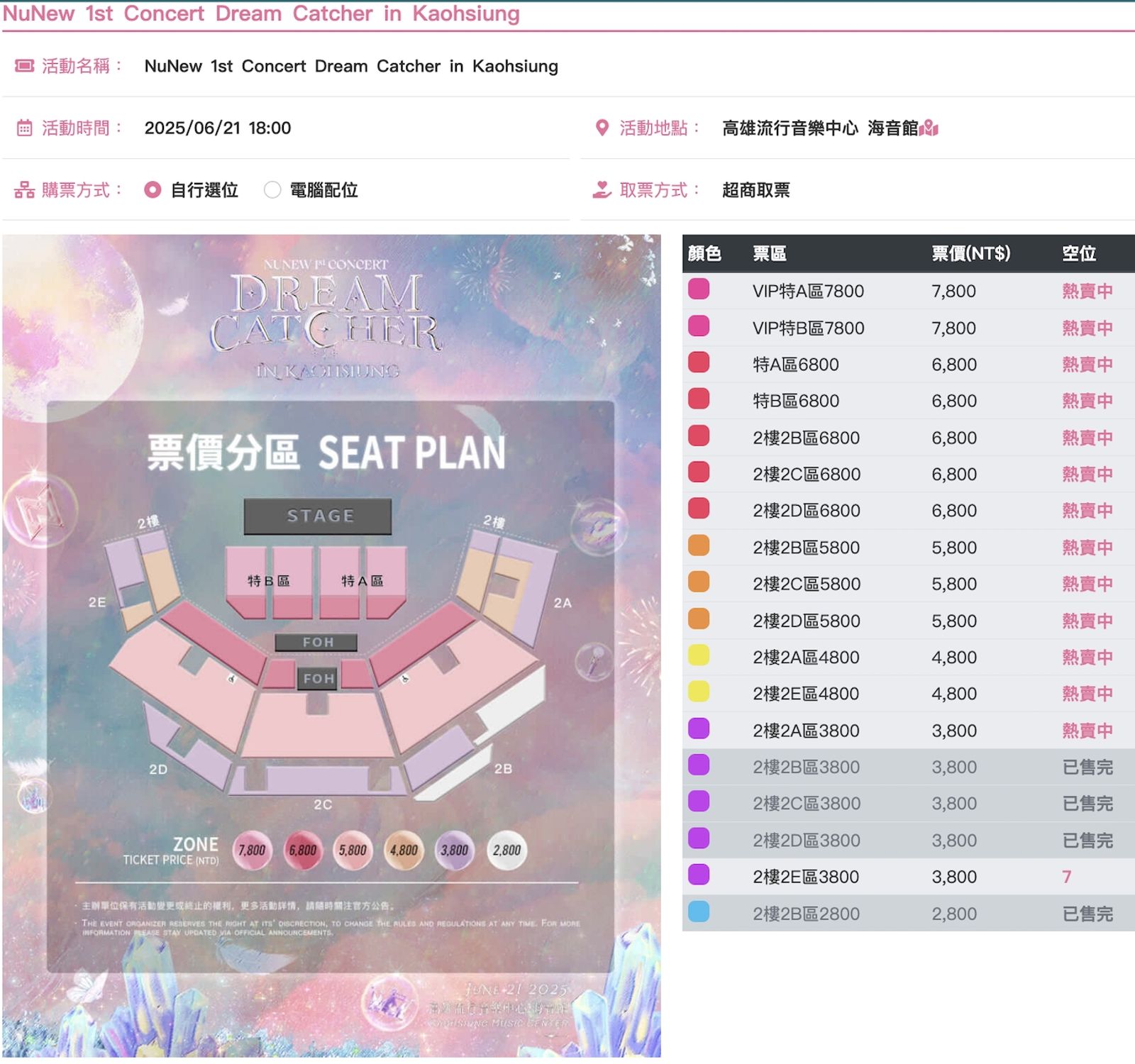This screenshot has width=1135, height=1064.
Task: Click the calendar icon beside 活動時間
Action: tap(25, 128)
